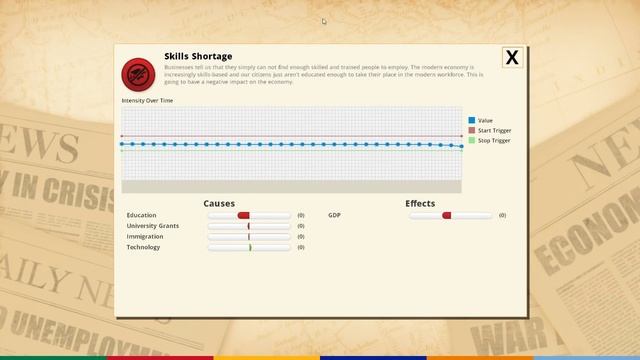Click the red Skills Shortage situation icon
This screenshot has width=640, height=360.
click(138, 75)
